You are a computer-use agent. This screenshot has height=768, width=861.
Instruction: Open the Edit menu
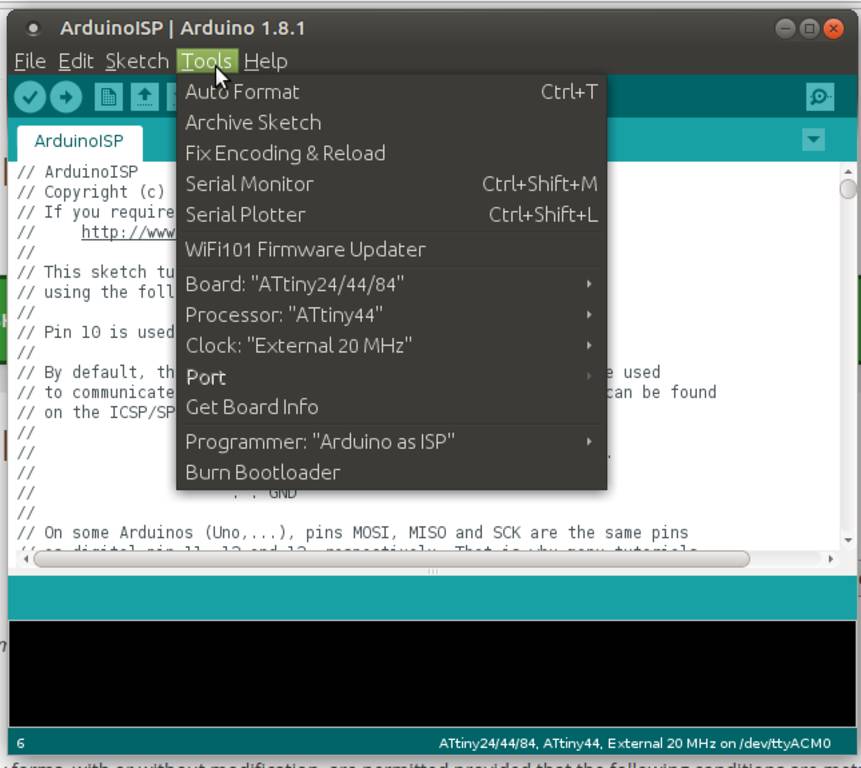coord(76,61)
